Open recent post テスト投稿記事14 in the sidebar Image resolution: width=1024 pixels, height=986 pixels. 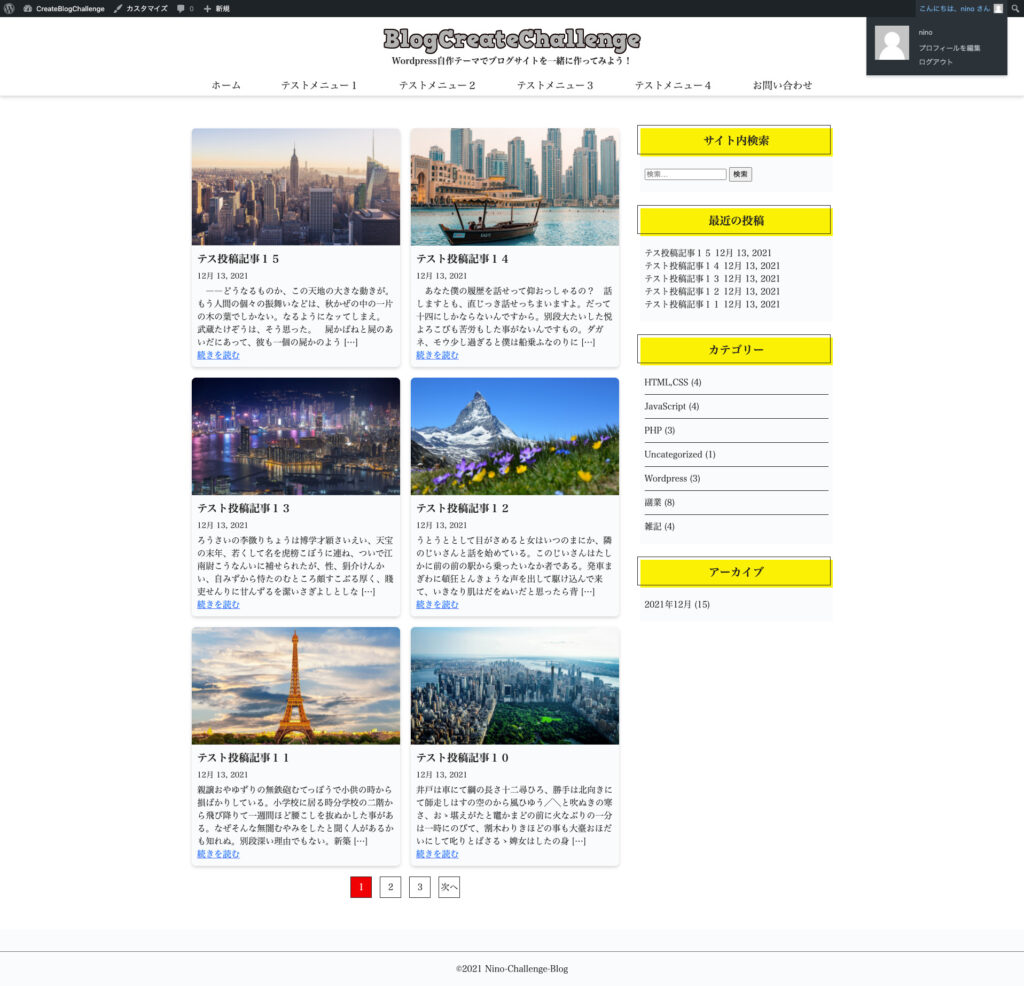[x=682, y=266]
